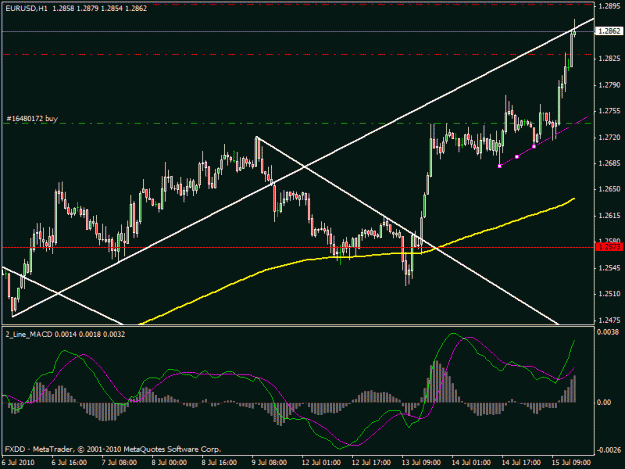625x469 pixels.
Task: Click the MACD scale value -0.0026
Action: click(609, 450)
